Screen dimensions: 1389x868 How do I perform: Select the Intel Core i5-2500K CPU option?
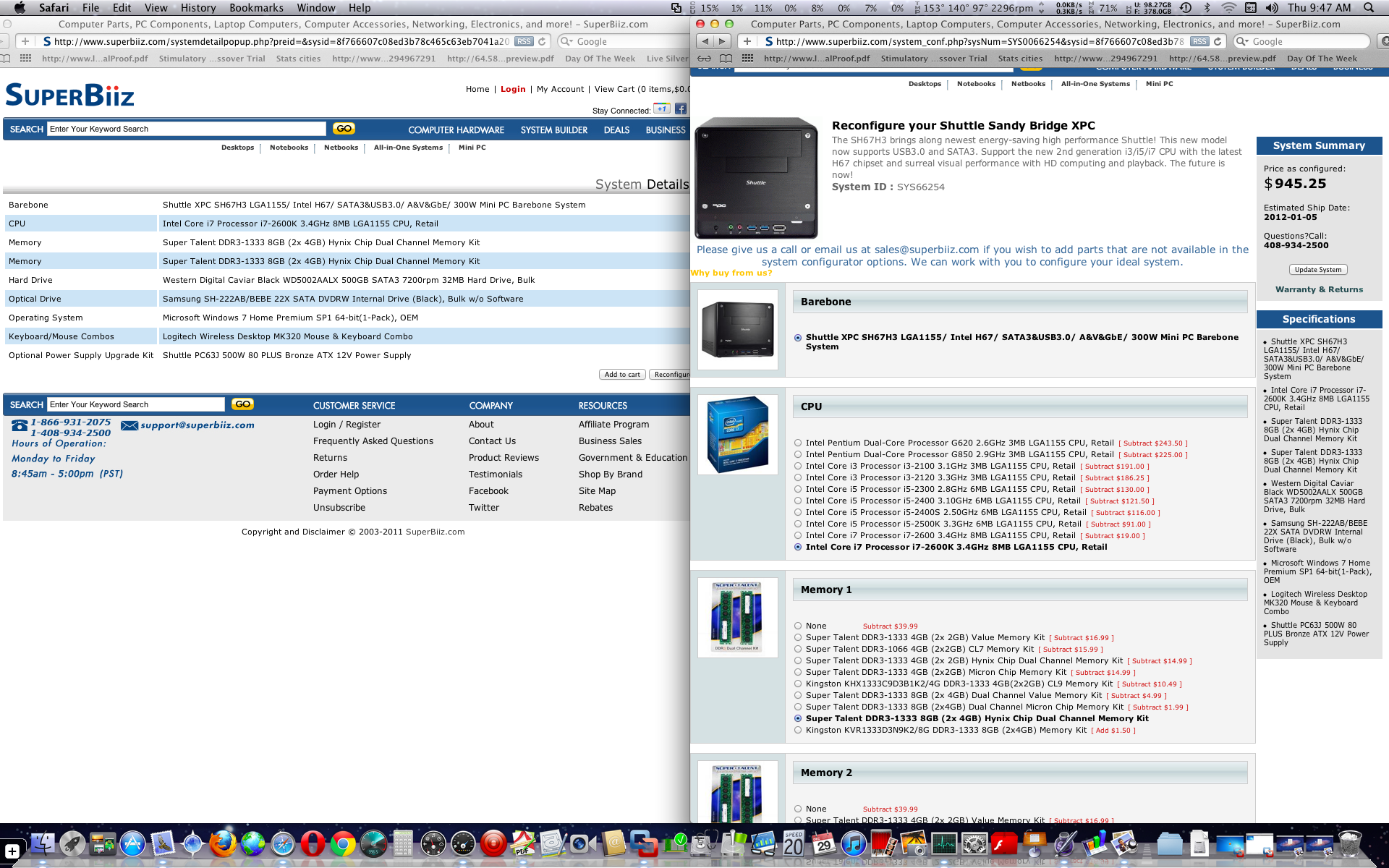click(x=798, y=524)
